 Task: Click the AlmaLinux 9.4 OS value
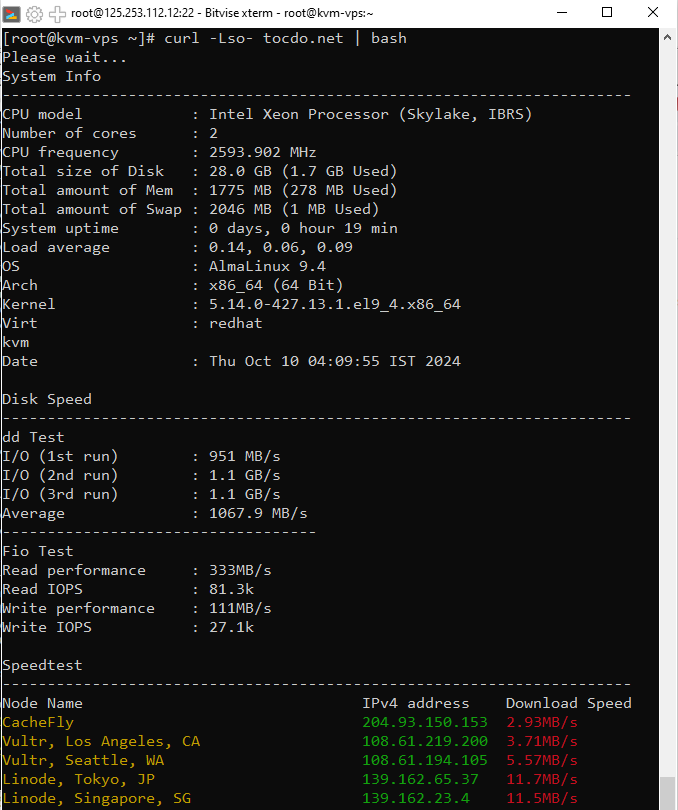267,267
